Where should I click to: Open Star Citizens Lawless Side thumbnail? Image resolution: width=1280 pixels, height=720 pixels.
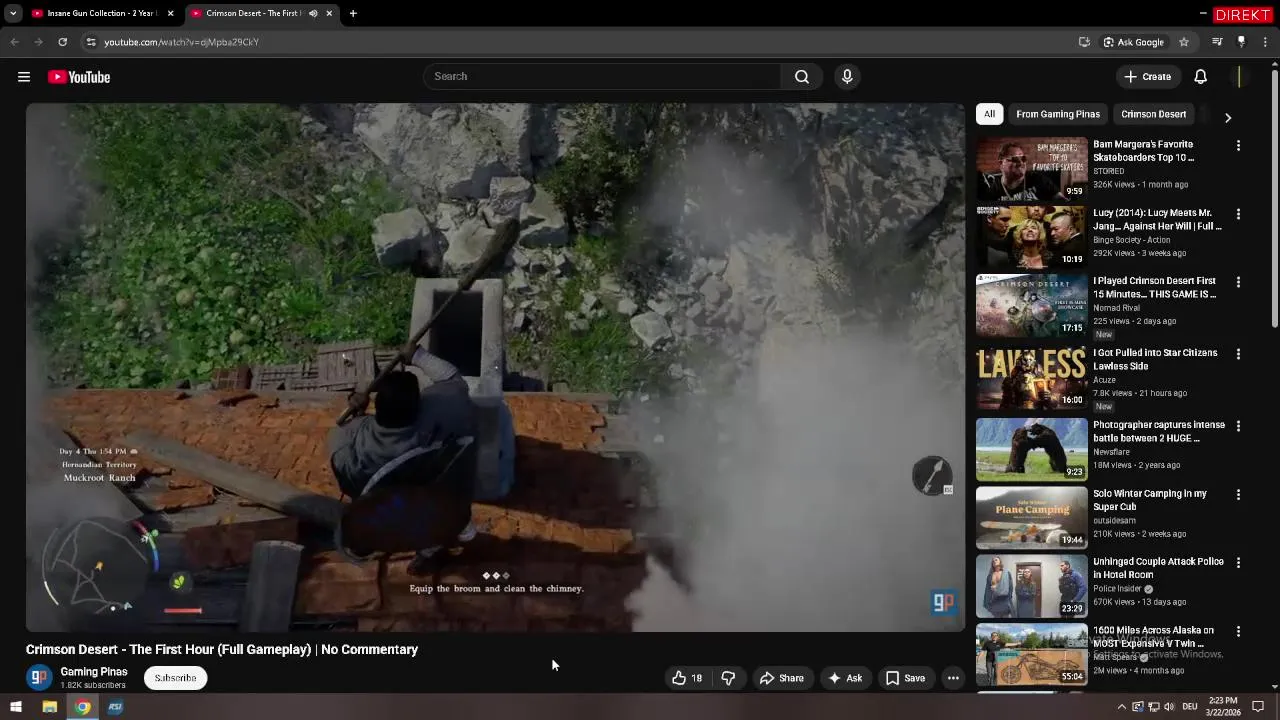tap(1031, 377)
